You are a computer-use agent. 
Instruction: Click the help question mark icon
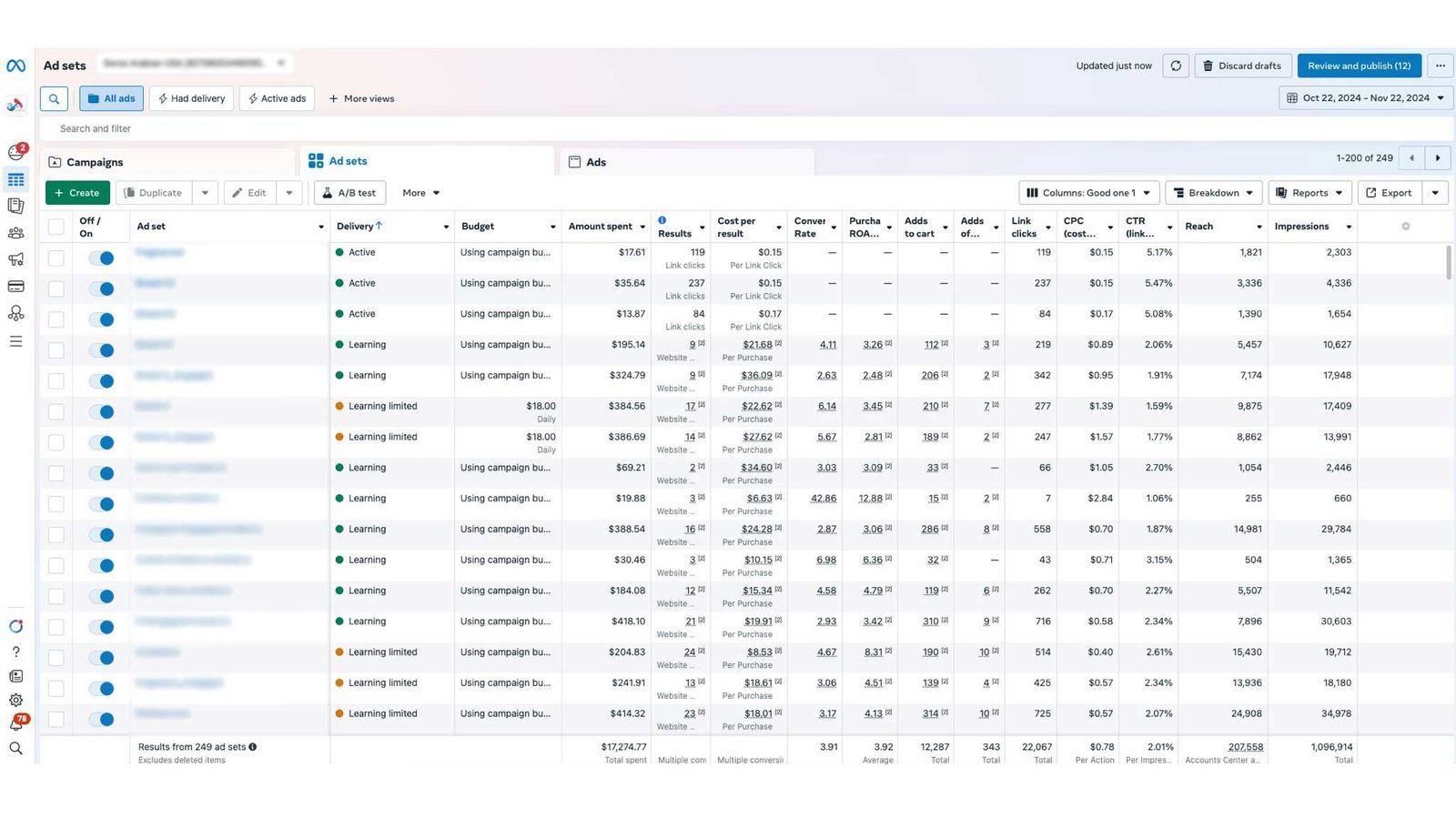[x=15, y=652]
